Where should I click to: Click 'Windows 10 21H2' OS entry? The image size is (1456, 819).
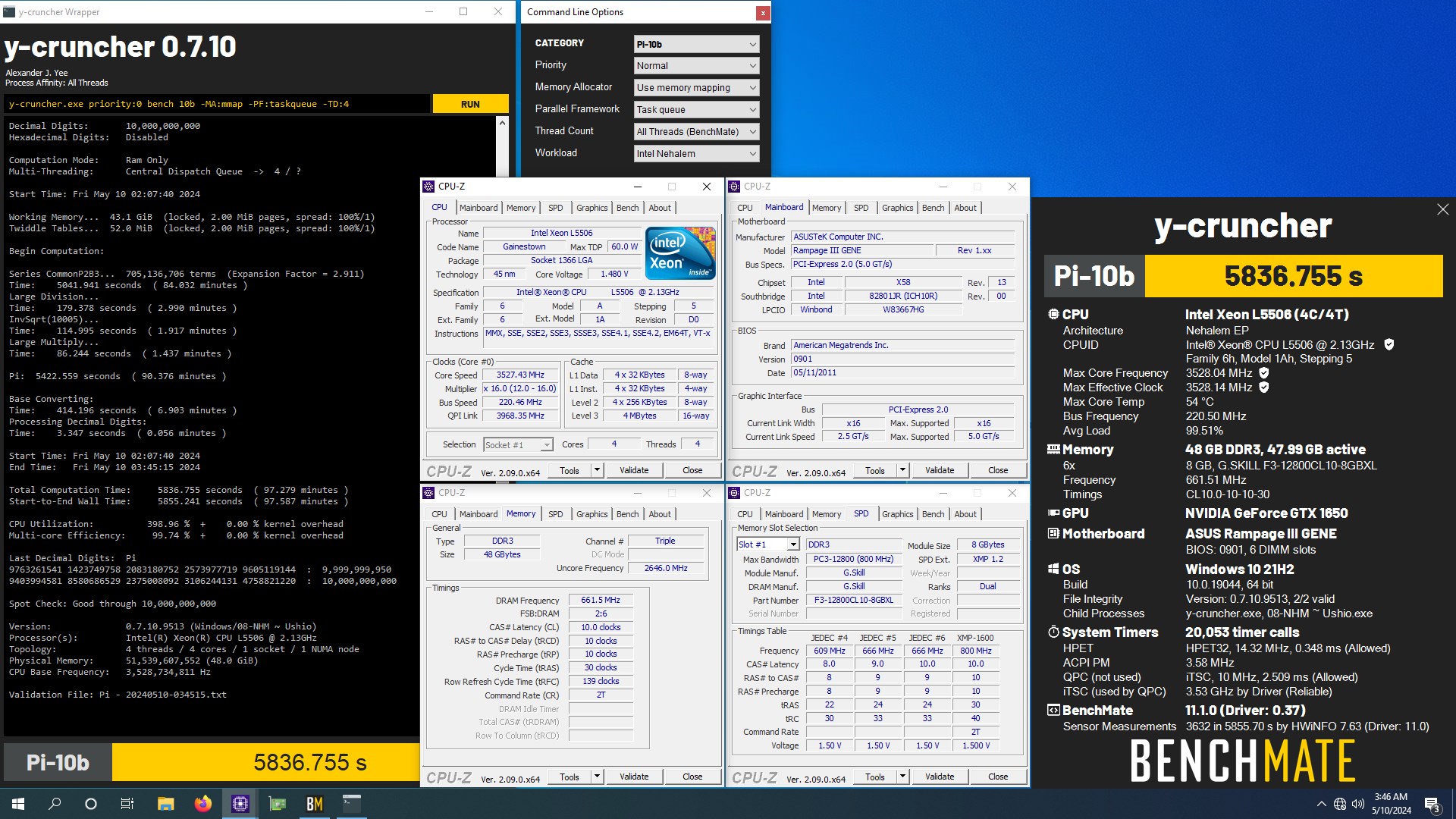pyautogui.click(x=1240, y=570)
